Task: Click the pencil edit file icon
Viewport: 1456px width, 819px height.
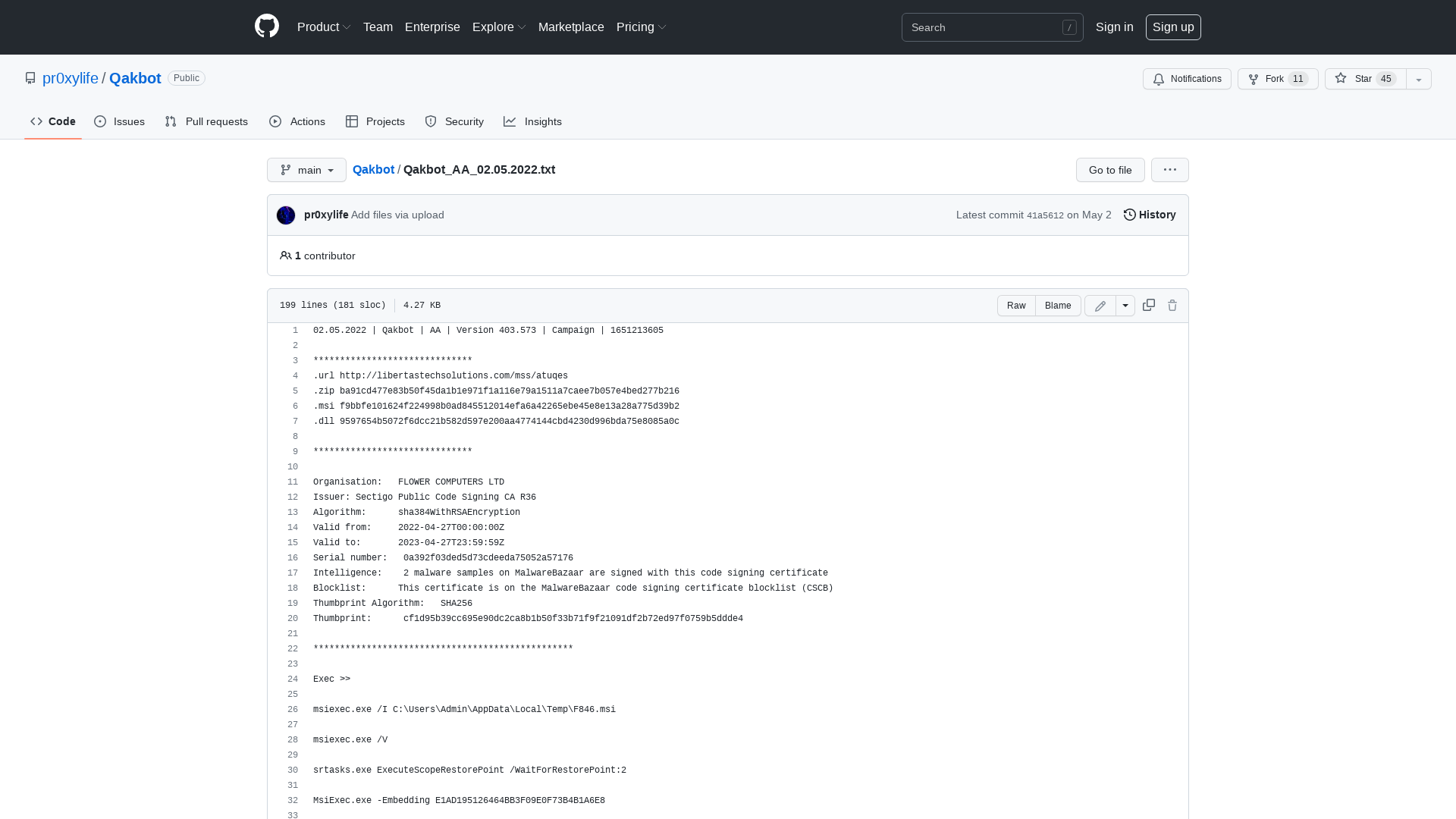Action: coord(1100,306)
